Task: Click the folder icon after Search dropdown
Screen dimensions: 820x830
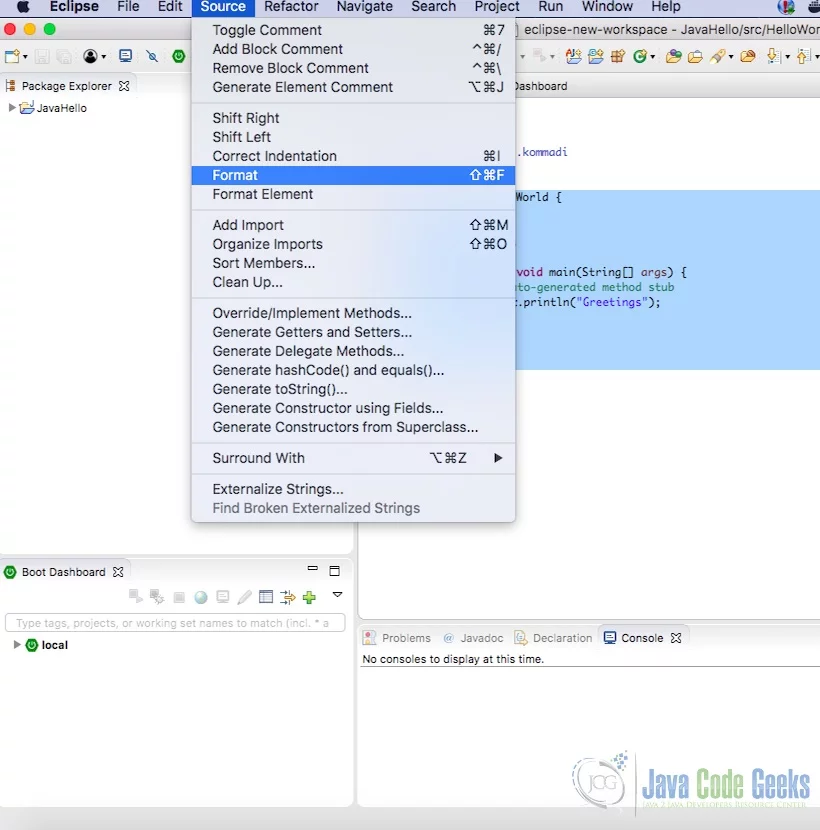Action: [748, 56]
